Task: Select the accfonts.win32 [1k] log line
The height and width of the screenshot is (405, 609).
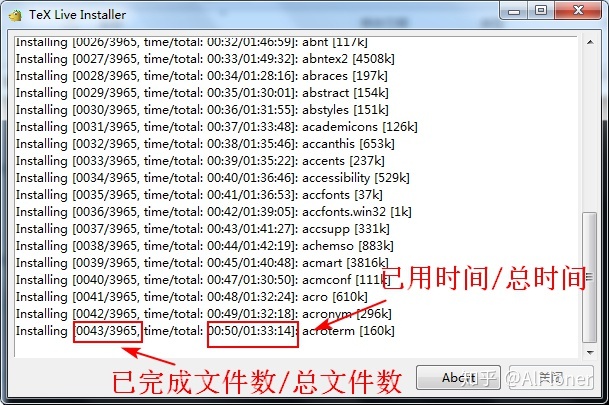Action: point(214,212)
